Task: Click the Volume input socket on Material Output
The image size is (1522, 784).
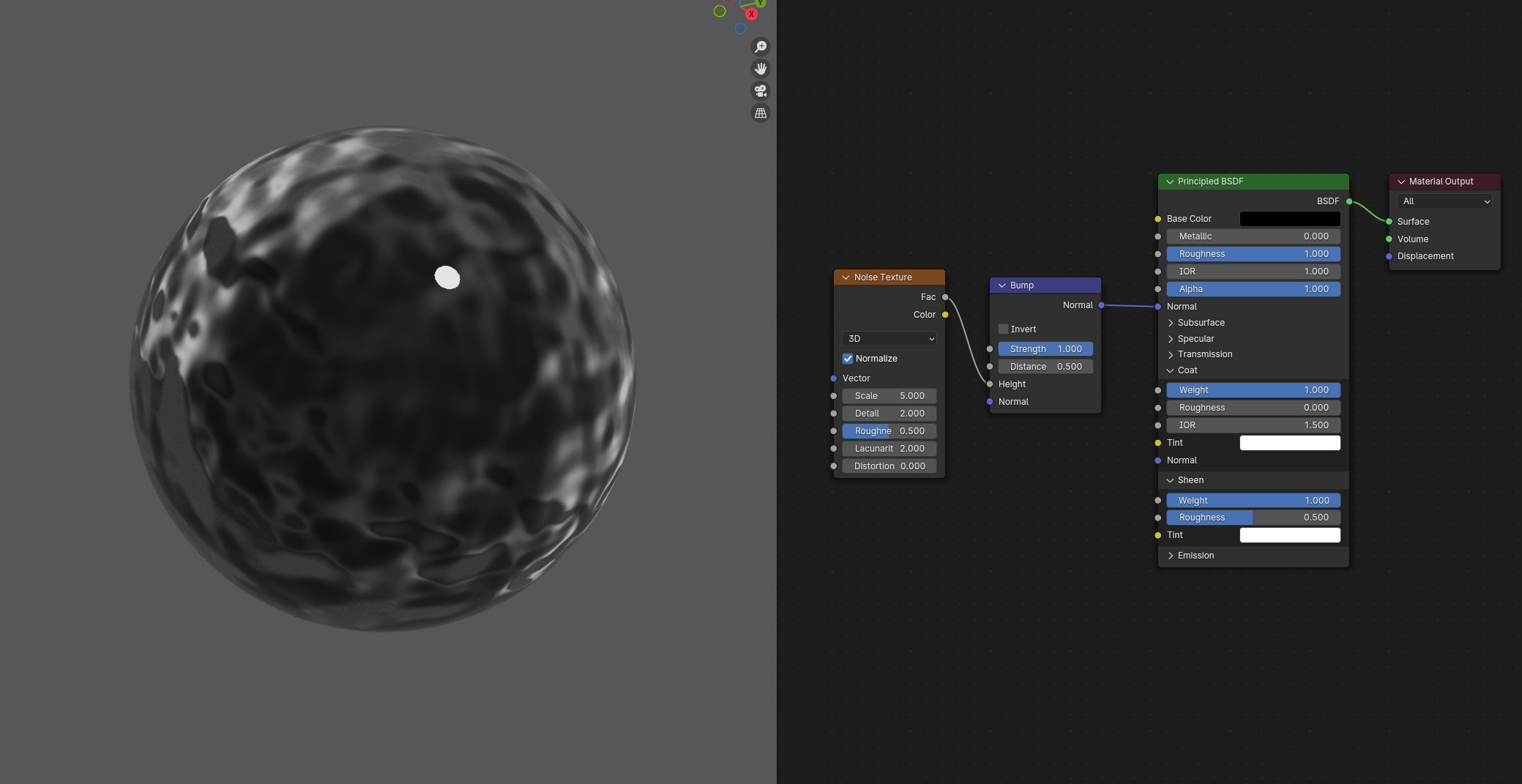Action: coord(1389,239)
